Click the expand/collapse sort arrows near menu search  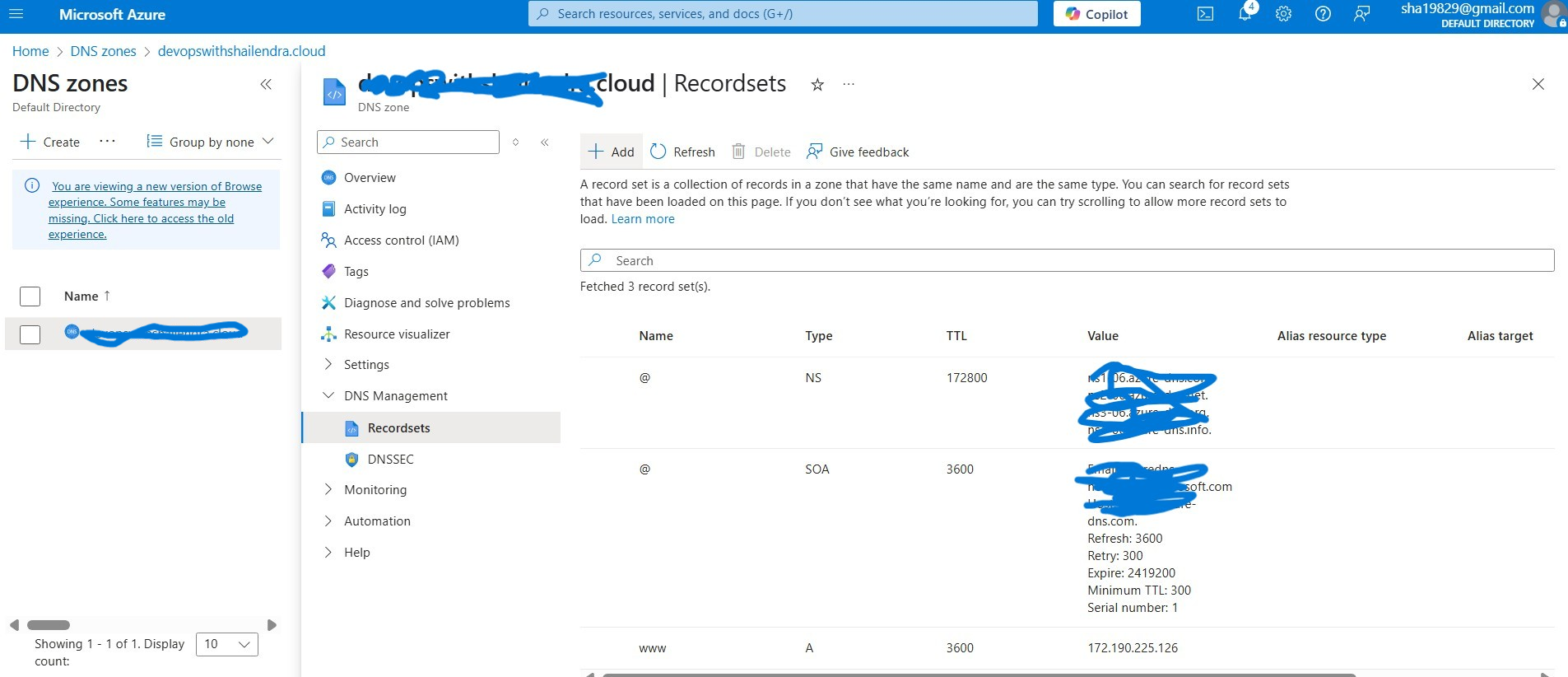(515, 142)
